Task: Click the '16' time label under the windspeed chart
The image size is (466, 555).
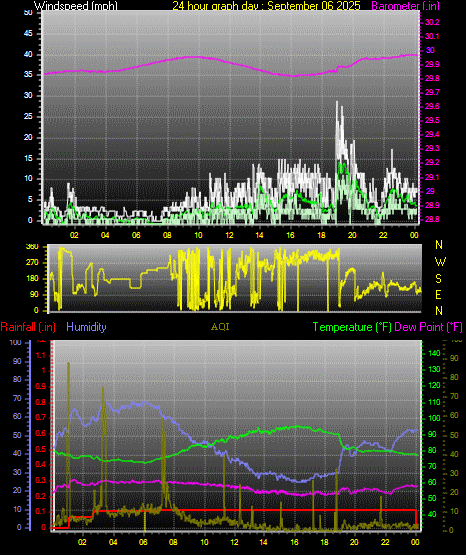Action: pos(290,235)
